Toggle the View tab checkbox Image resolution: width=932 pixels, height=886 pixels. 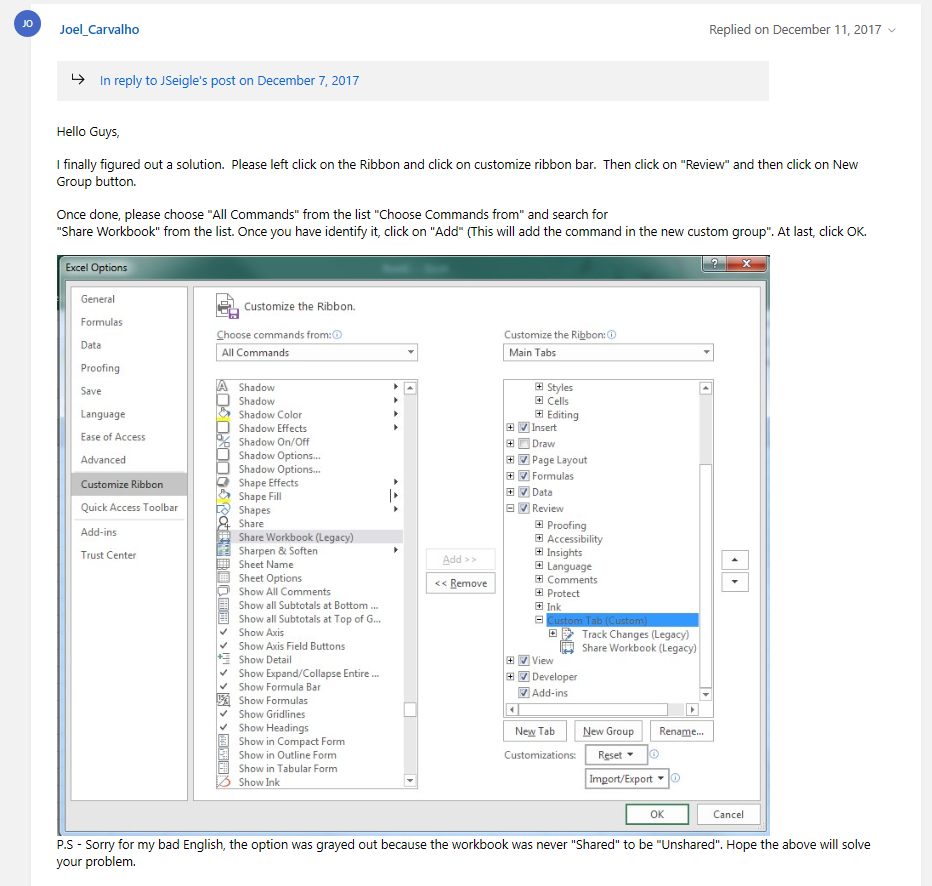pos(524,660)
